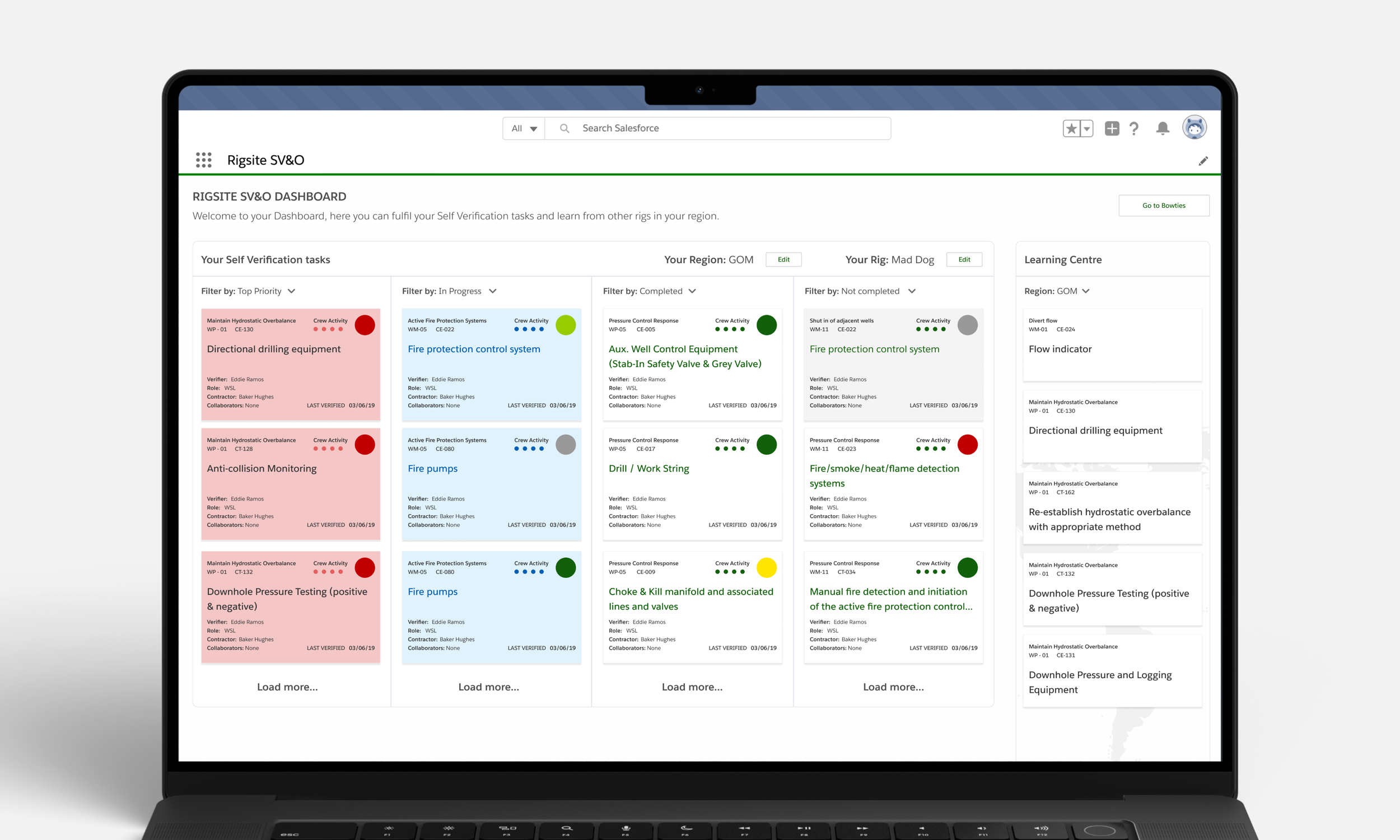Open Downhole Pressure and Logging Equipment card
This screenshot has height=840, width=1400.
point(1112,671)
